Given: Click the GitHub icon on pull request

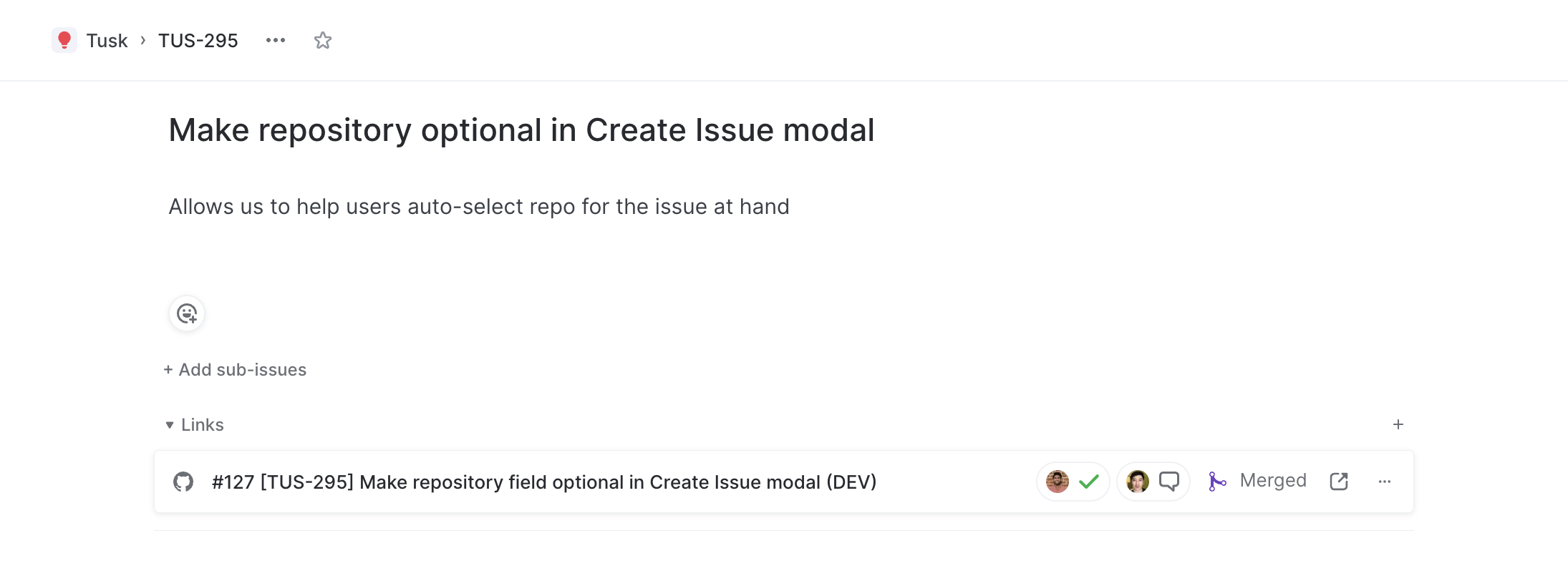Looking at the screenshot, I should (183, 482).
